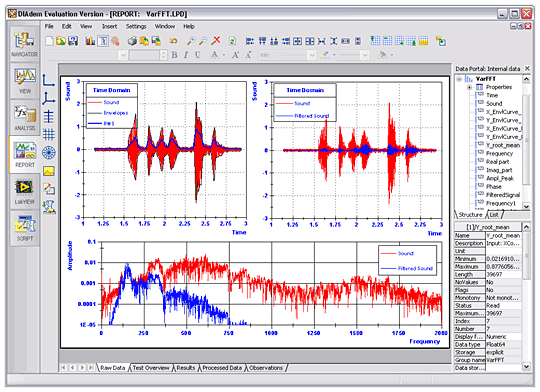
Task: Select Data Portal Structure tab
Action: point(470,215)
